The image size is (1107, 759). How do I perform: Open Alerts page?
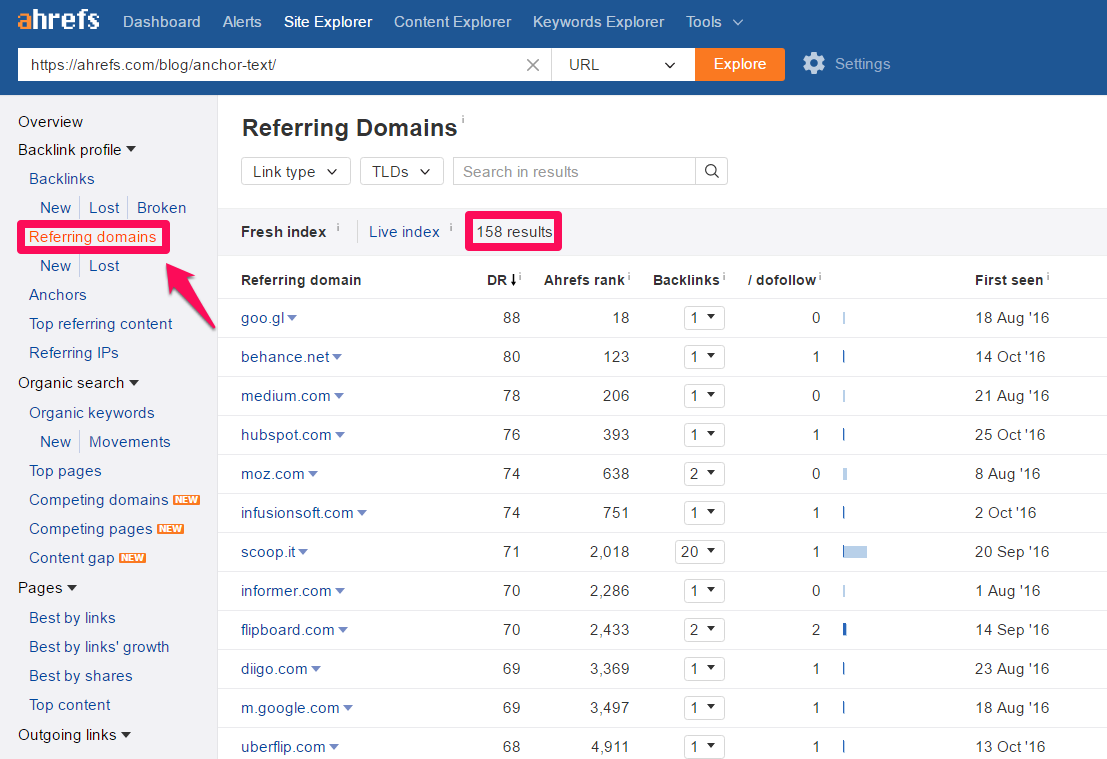[242, 22]
